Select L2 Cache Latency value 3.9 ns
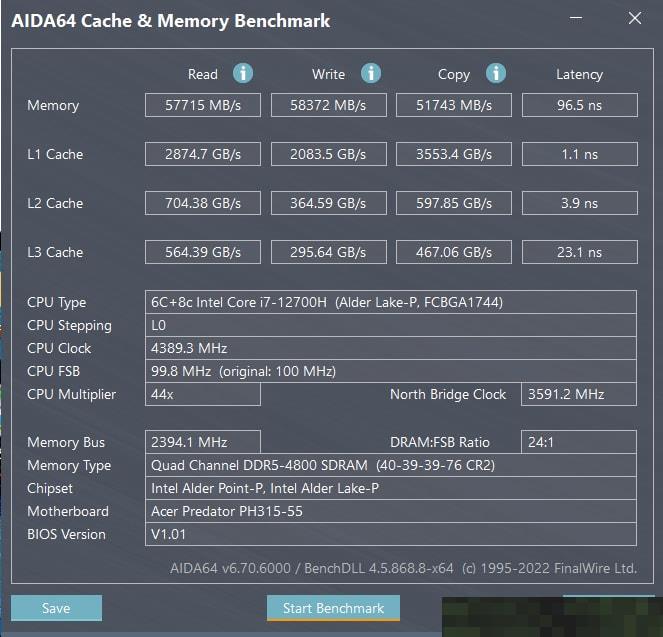The width and height of the screenshot is (663, 637). pyautogui.click(x=580, y=203)
